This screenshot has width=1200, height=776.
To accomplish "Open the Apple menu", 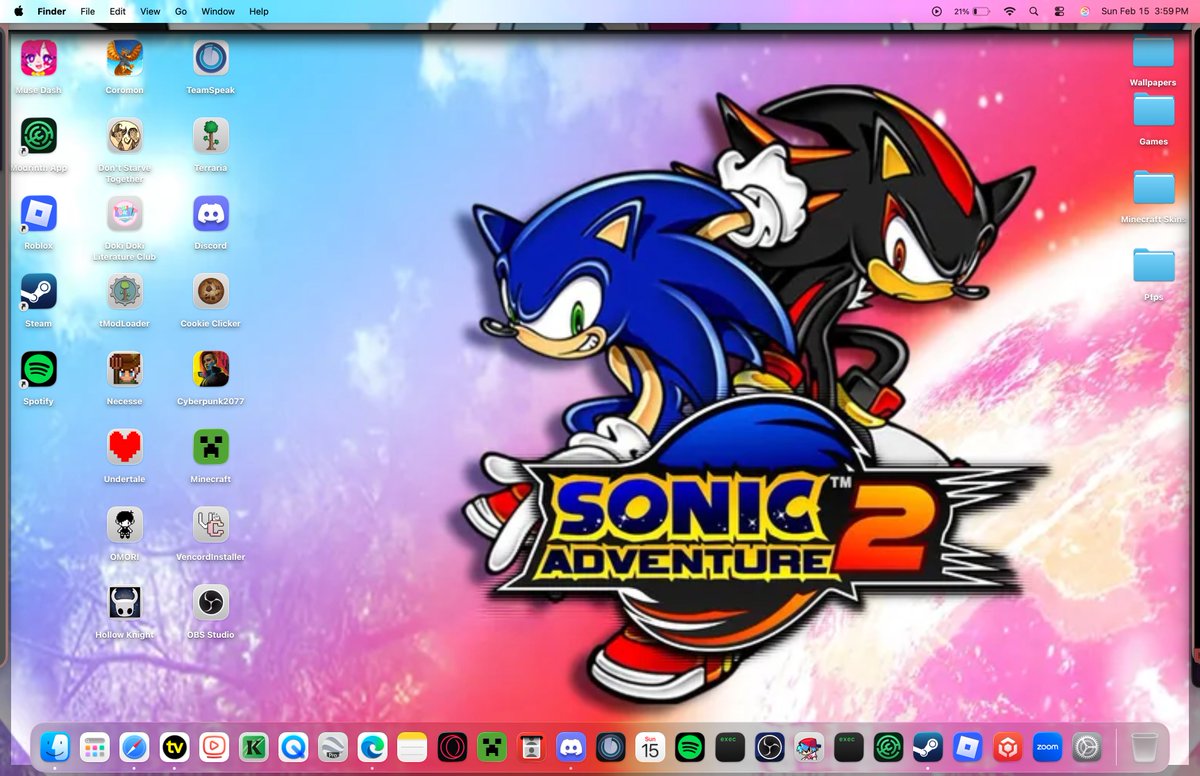I will coord(18,11).
